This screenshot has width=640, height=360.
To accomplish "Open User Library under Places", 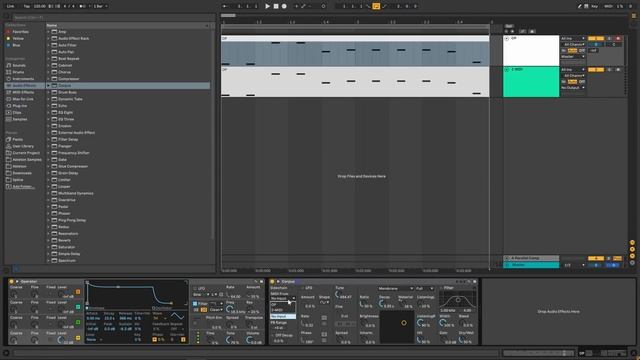I will [x=23, y=146].
